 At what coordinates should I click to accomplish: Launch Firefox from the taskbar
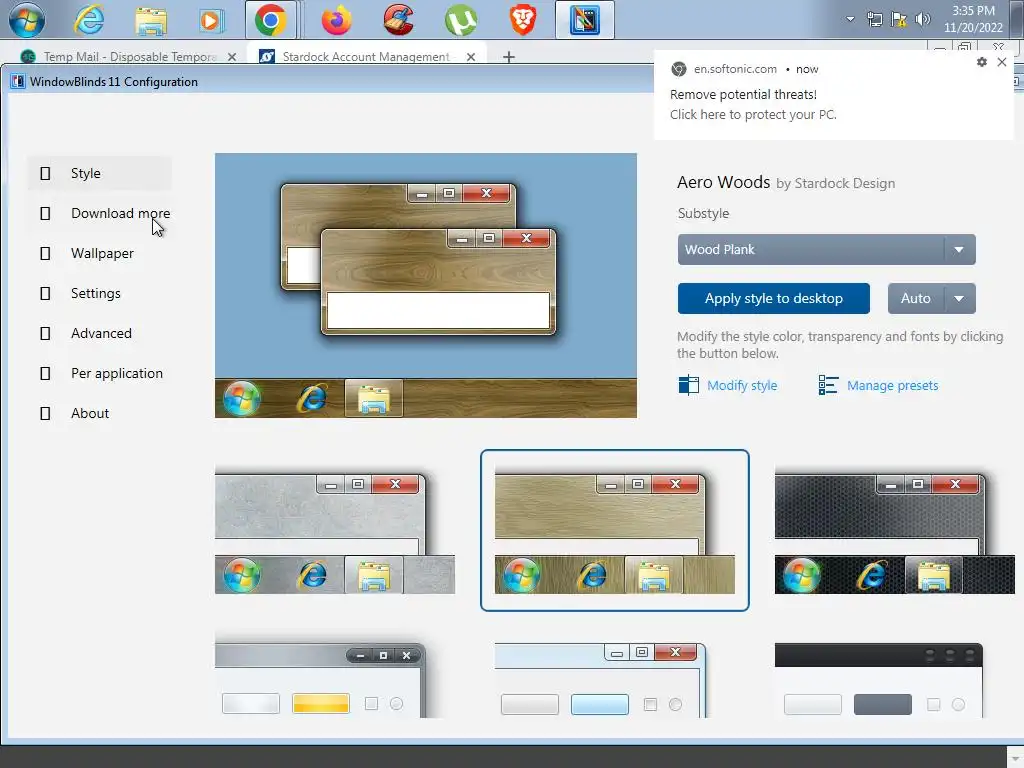[x=336, y=20]
